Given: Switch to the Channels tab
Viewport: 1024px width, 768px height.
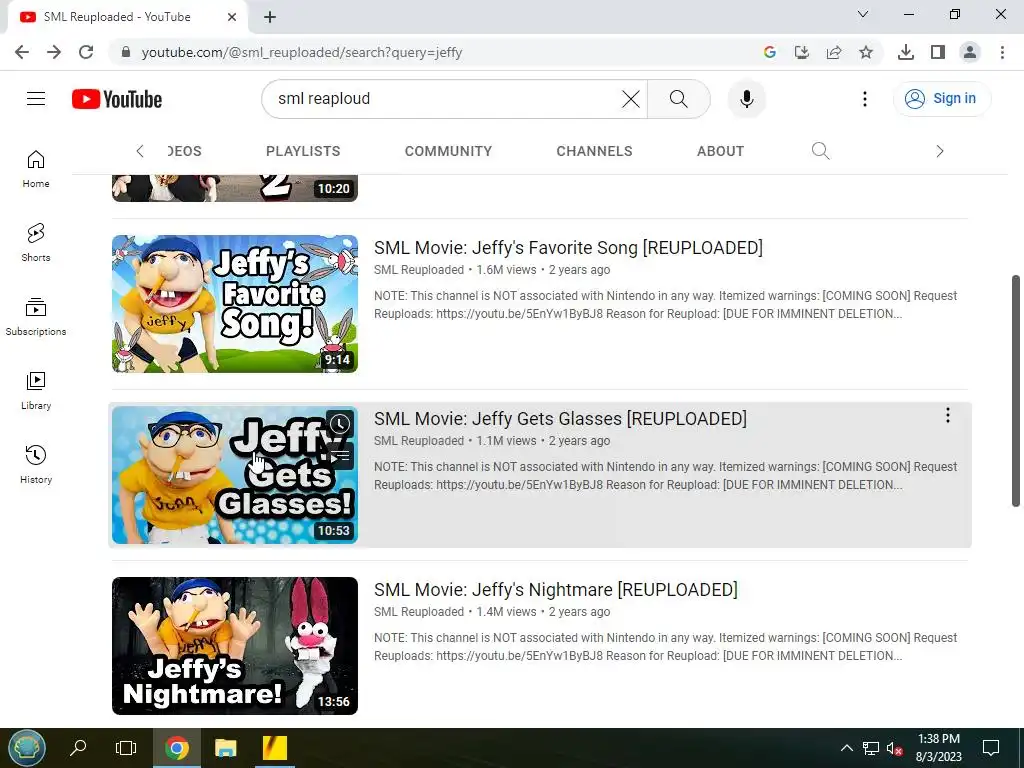Looking at the screenshot, I should pyautogui.click(x=594, y=151).
